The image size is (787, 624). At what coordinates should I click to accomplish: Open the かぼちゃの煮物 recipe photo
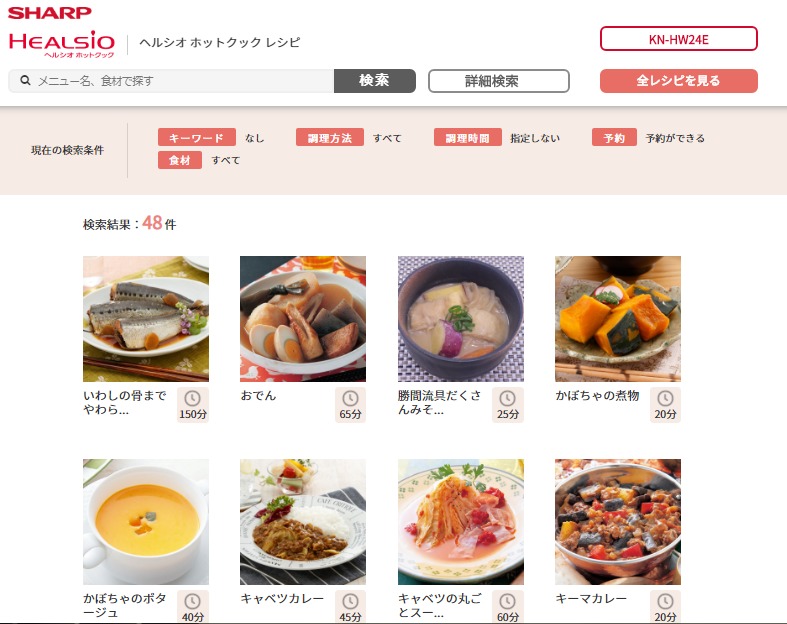click(x=618, y=319)
